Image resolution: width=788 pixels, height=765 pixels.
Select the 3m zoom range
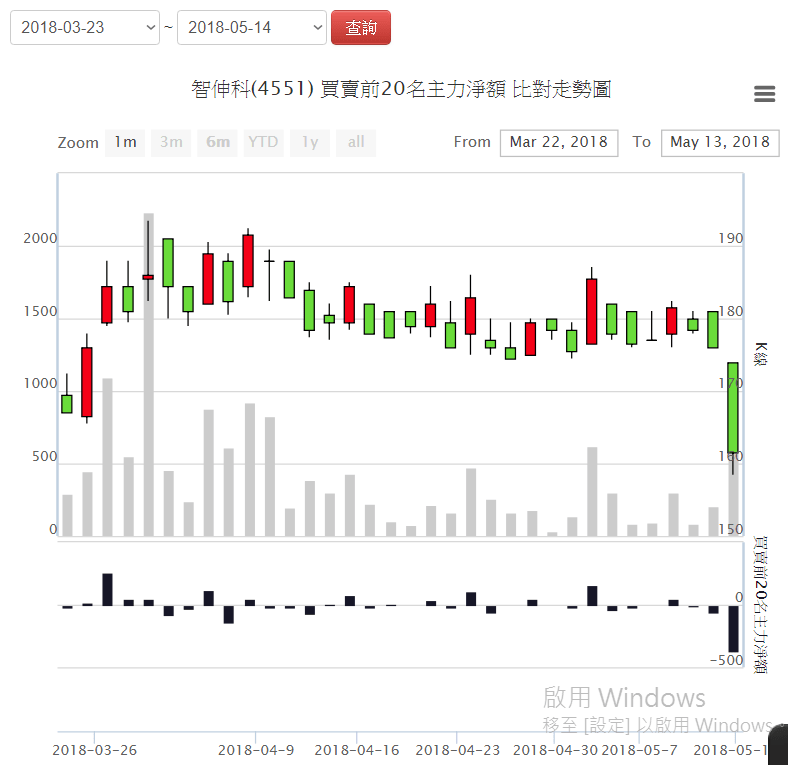tap(171, 142)
